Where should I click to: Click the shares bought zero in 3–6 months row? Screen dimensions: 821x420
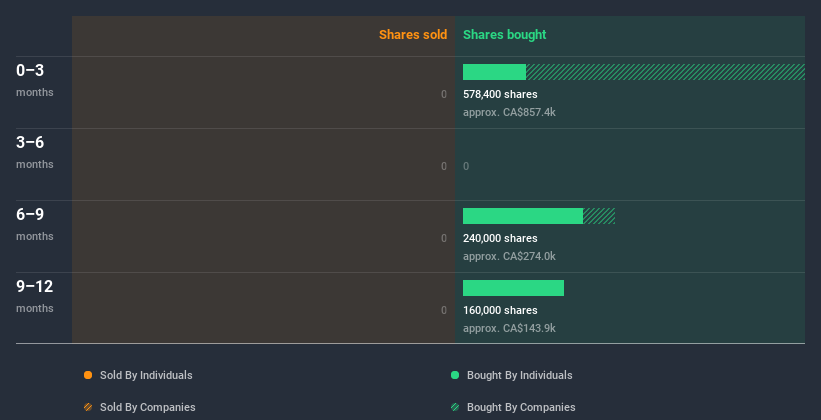[466, 167]
